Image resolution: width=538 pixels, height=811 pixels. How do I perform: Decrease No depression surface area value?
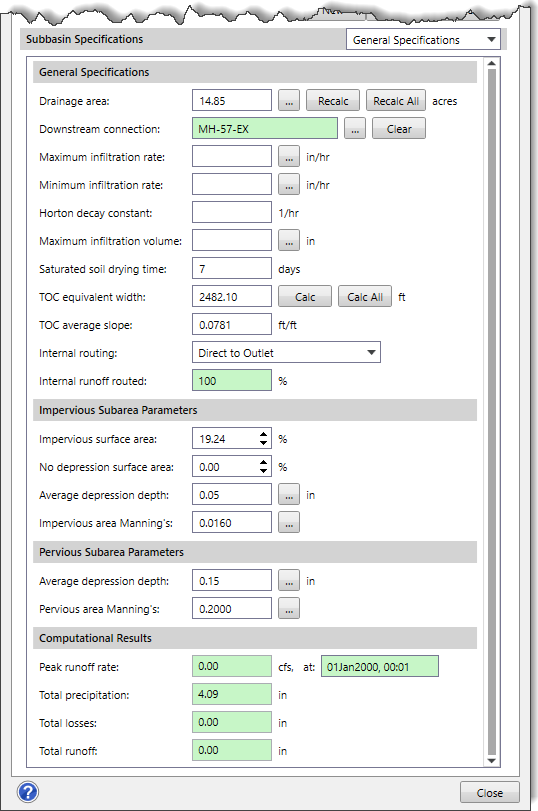[x=263, y=471]
